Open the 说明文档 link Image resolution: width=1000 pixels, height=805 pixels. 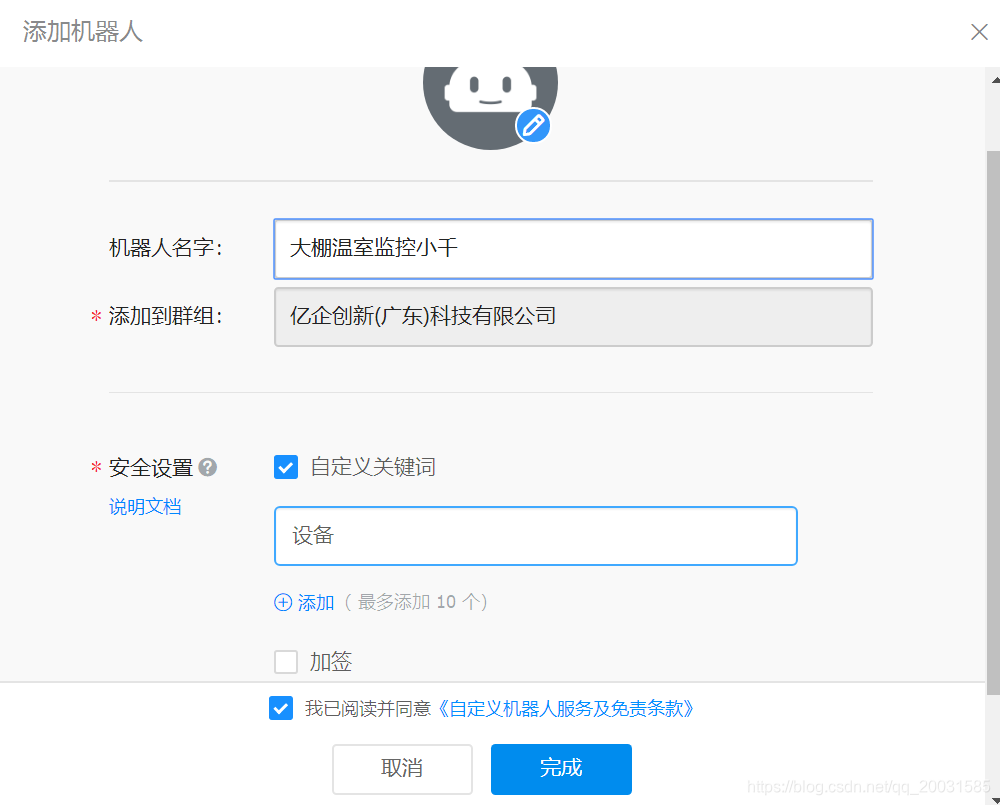click(x=145, y=506)
